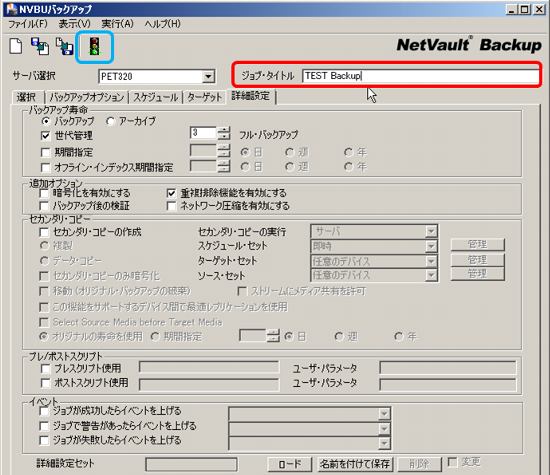Enable the 期間指定 checkbox in backup life
This screenshot has height=475, width=550.
[x=45, y=152]
